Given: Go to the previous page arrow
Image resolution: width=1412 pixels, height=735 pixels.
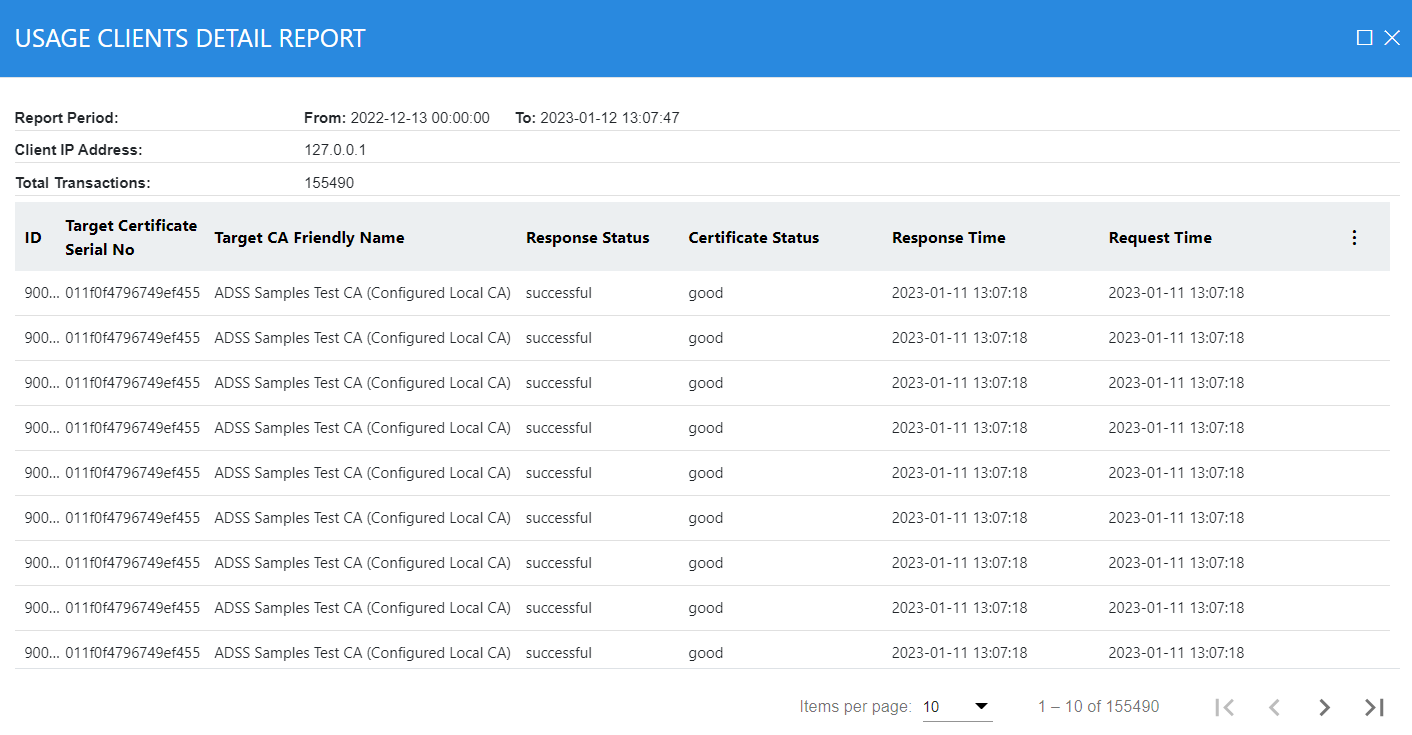Looking at the screenshot, I should point(1274,707).
